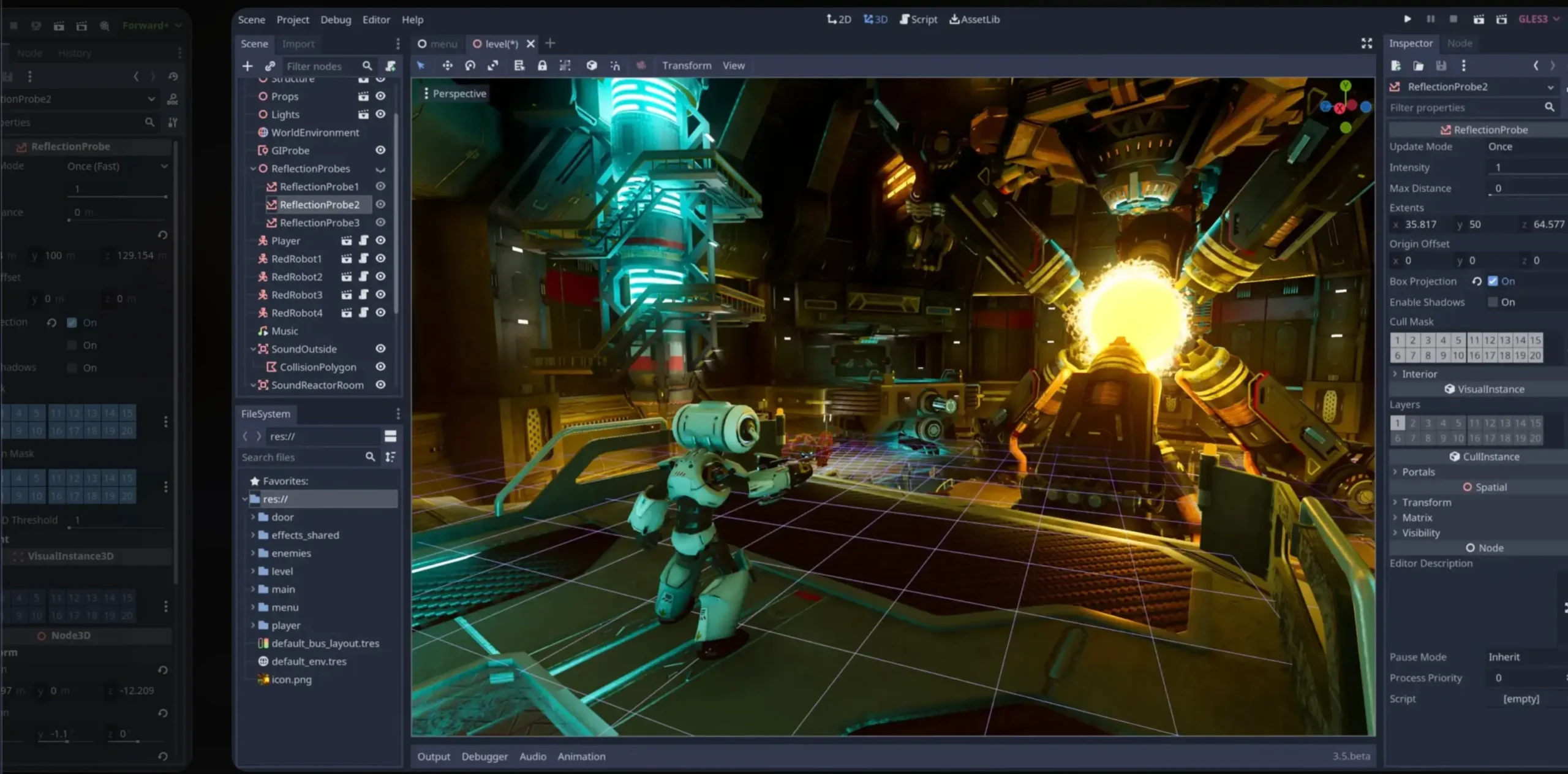This screenshot has height=774, width=1568.
Task: Collapse the SoundOutside tree node
Action: [253, 349]
